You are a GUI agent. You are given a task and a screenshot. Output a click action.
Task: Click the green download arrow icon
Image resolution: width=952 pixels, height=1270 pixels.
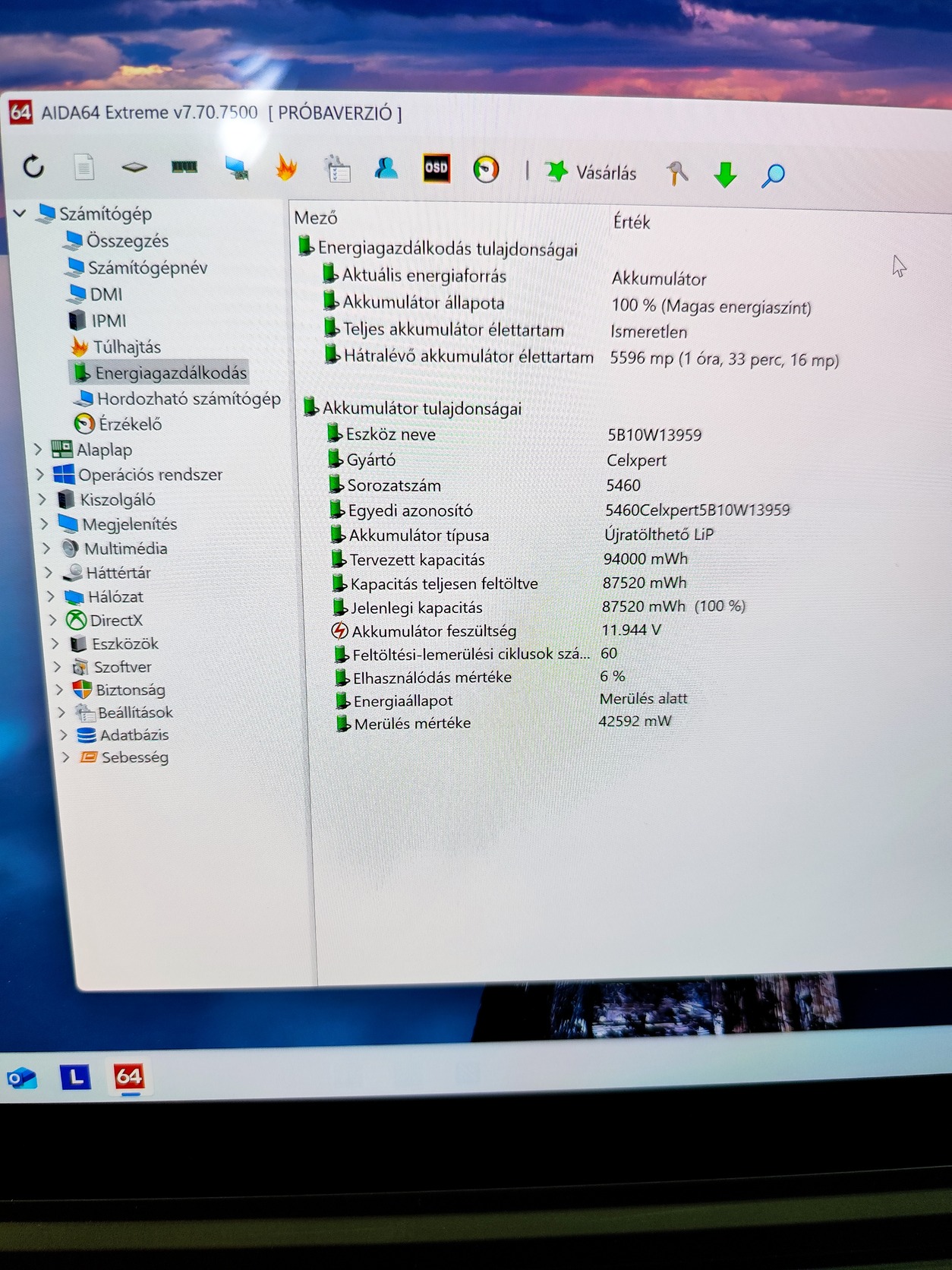point(725,175)
